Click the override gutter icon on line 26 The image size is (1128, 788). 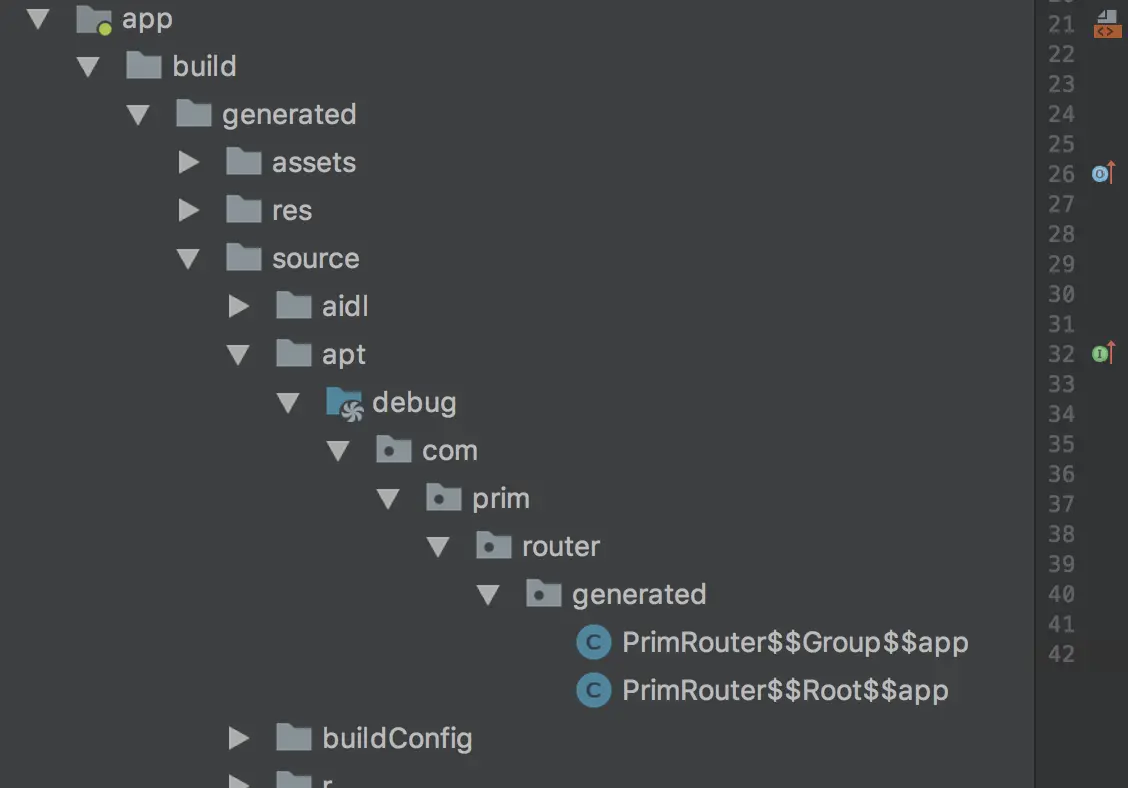[x=1104, y=173]
